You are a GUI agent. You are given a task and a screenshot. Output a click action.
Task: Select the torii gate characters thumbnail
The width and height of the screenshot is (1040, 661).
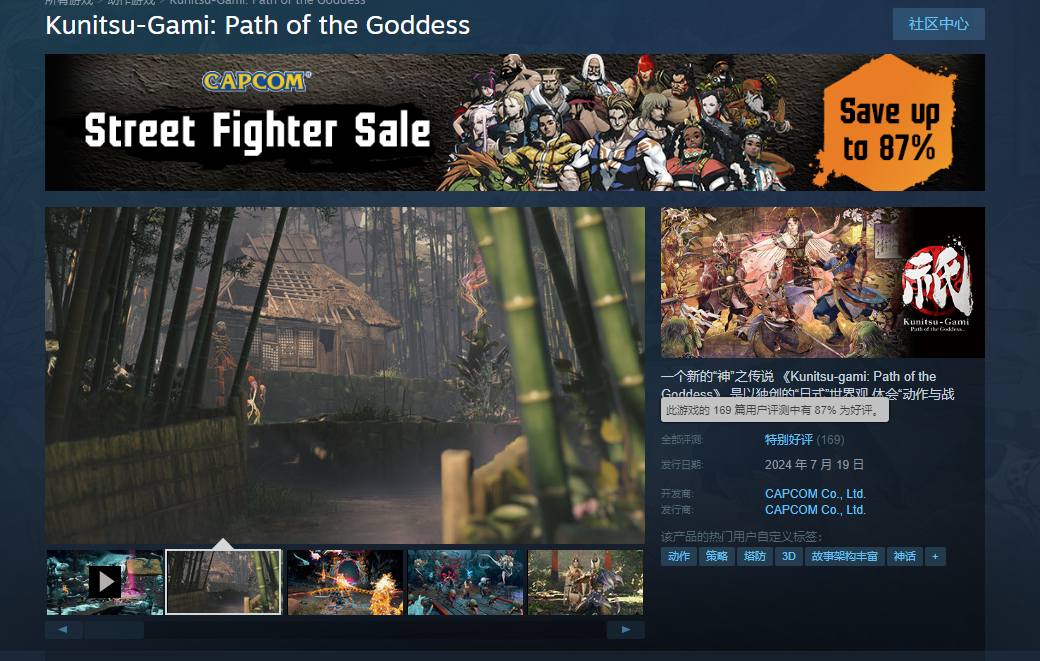(x=586, y=582)
